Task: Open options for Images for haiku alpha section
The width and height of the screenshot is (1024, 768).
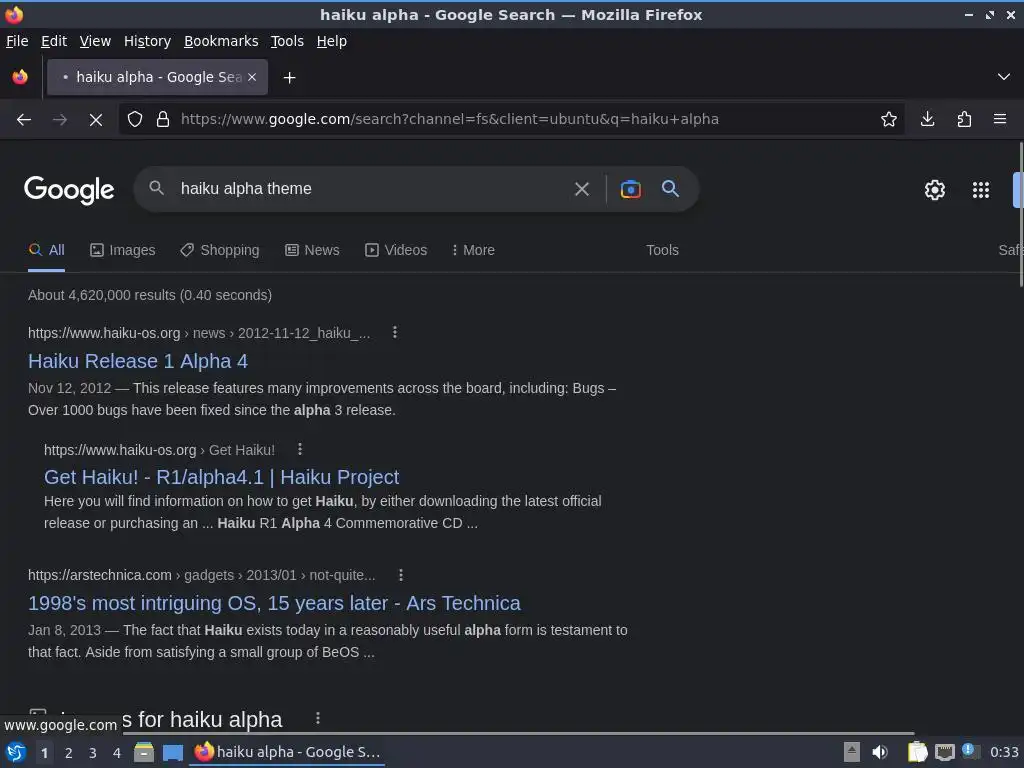Action: pyautogui.click(x=317, y=718)
